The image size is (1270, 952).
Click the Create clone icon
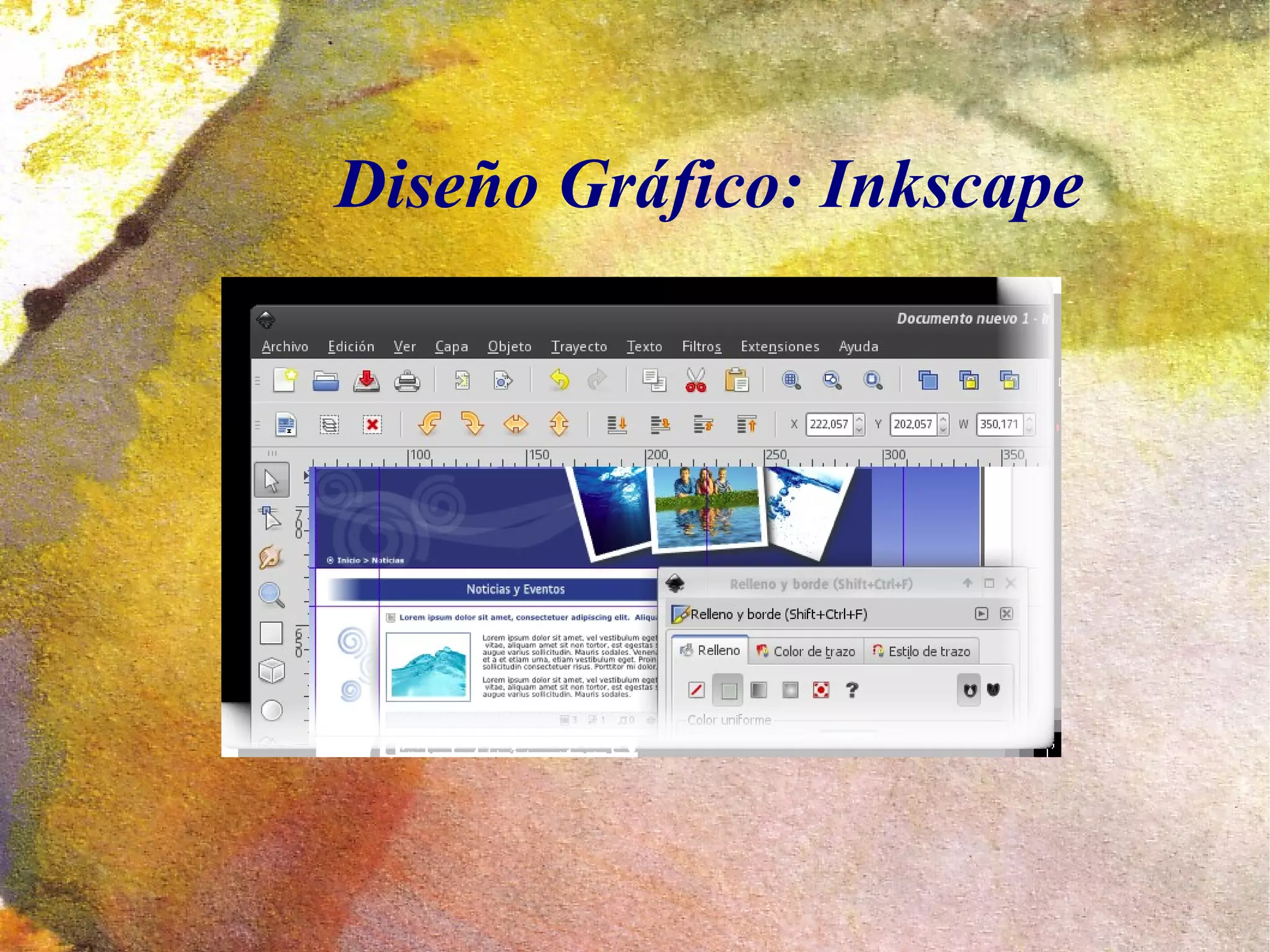[x=969, y=380]
